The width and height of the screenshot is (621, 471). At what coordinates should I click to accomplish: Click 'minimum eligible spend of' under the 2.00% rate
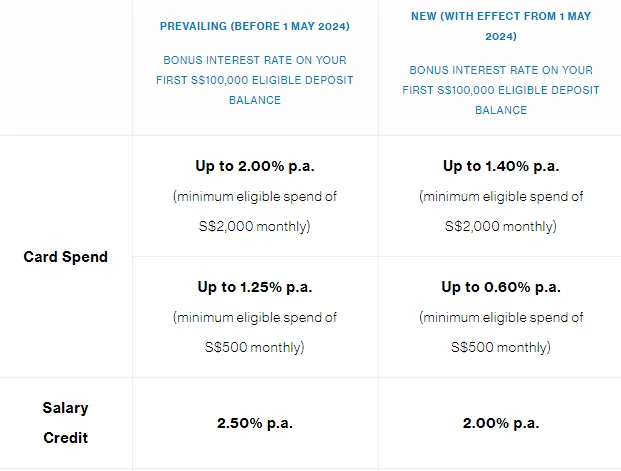(x=255, y=196)
